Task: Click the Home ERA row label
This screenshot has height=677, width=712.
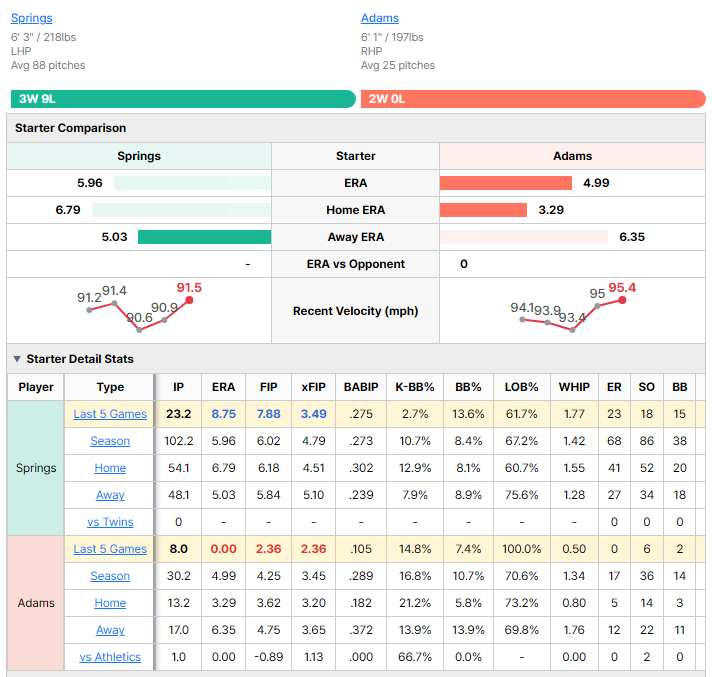Action: pos(356,210)
